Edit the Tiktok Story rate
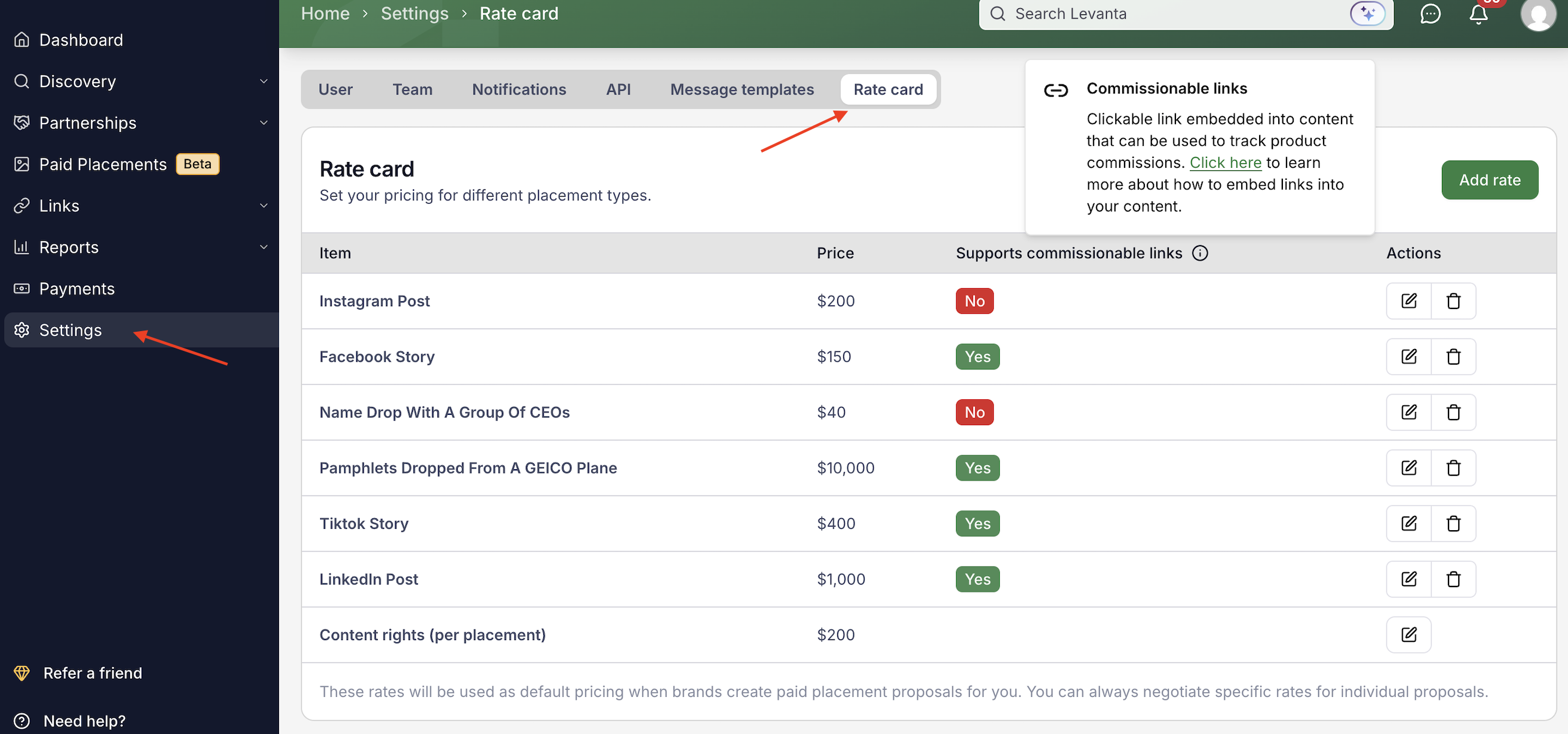Image resolution: width=1568 pixels, height=734 pixels. 1408,524
